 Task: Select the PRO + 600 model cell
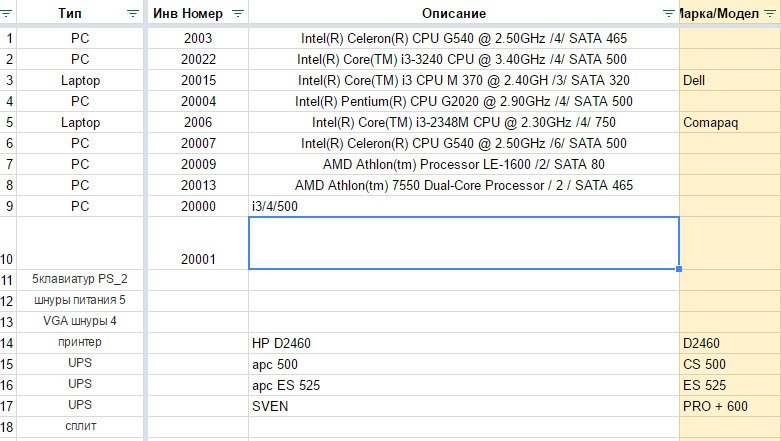point(730,406)
